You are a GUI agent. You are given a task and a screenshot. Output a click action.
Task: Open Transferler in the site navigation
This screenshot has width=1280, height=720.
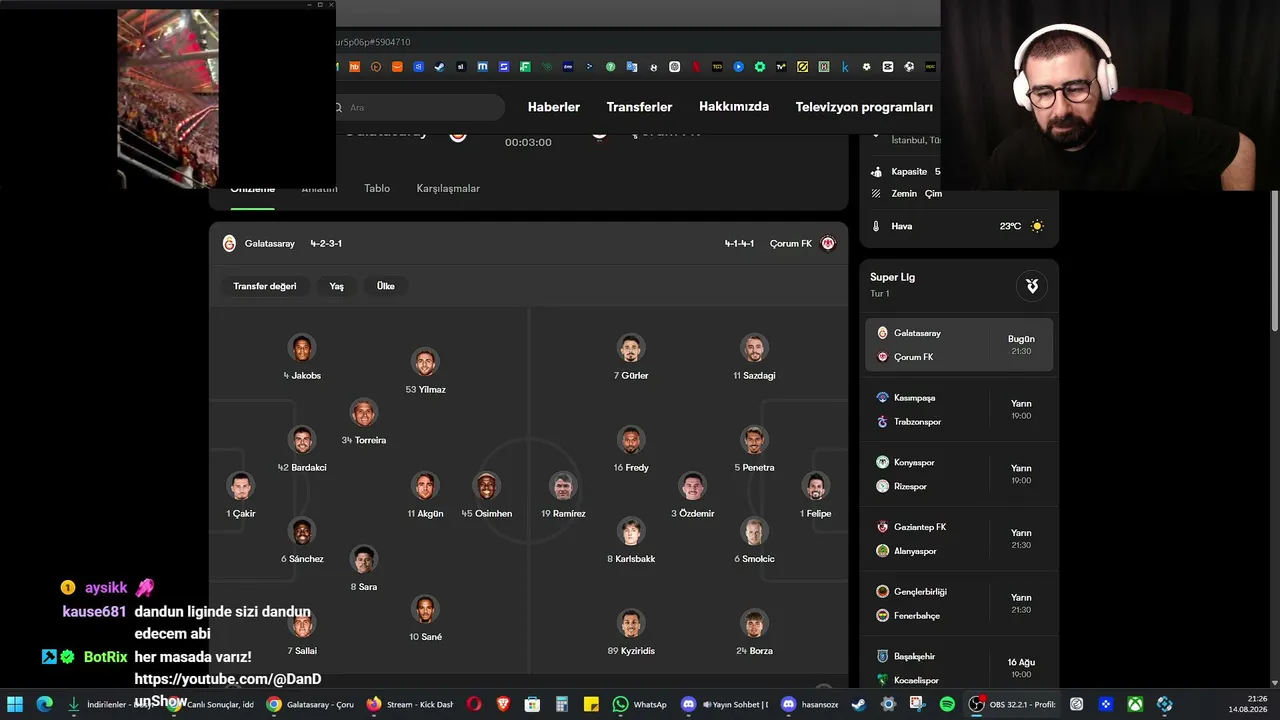(x=639, y=107)
